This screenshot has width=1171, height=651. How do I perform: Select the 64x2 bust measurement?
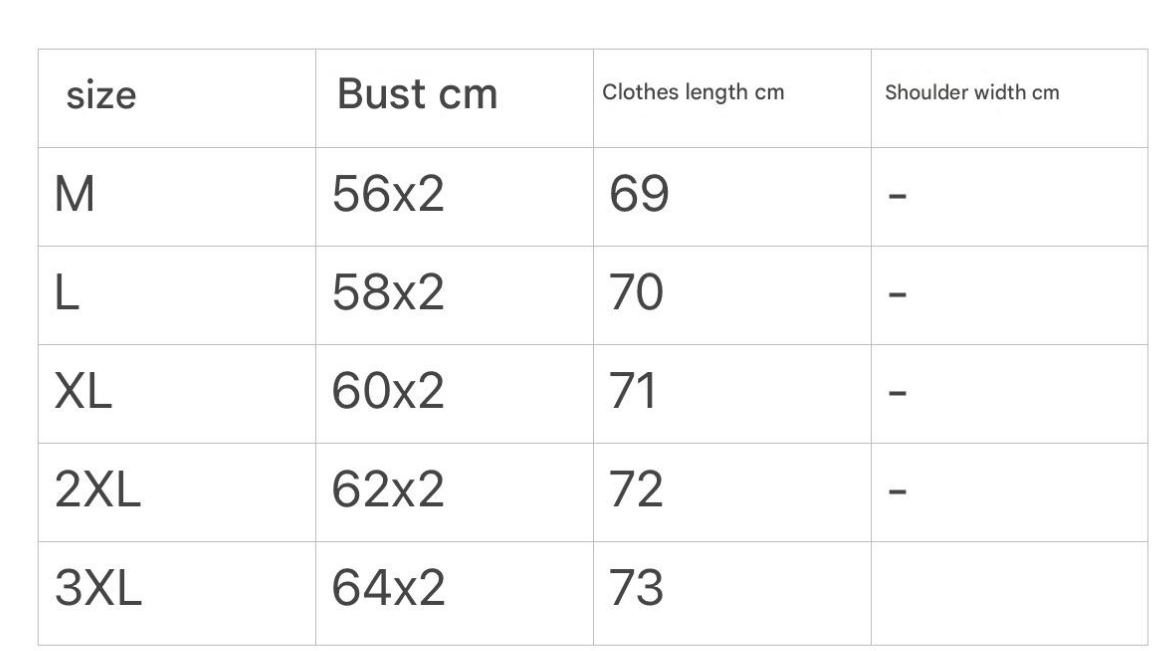click(389, 591)
